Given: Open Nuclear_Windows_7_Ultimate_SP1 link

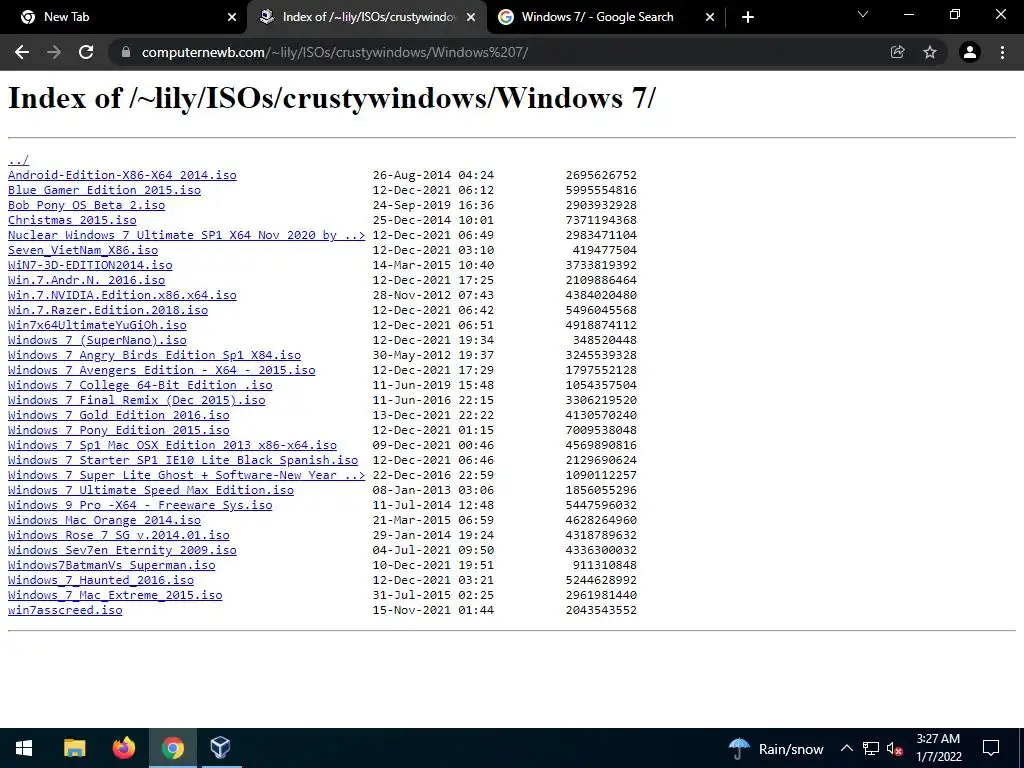Looking at the screenshot, I should click(x=186, y=235).
